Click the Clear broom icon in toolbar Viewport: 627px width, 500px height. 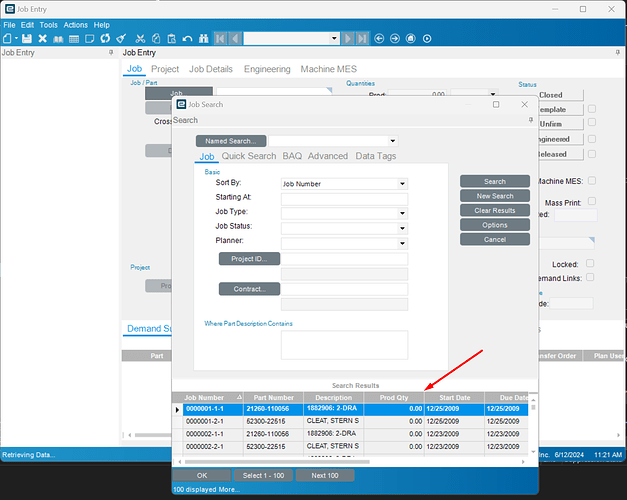120,38
